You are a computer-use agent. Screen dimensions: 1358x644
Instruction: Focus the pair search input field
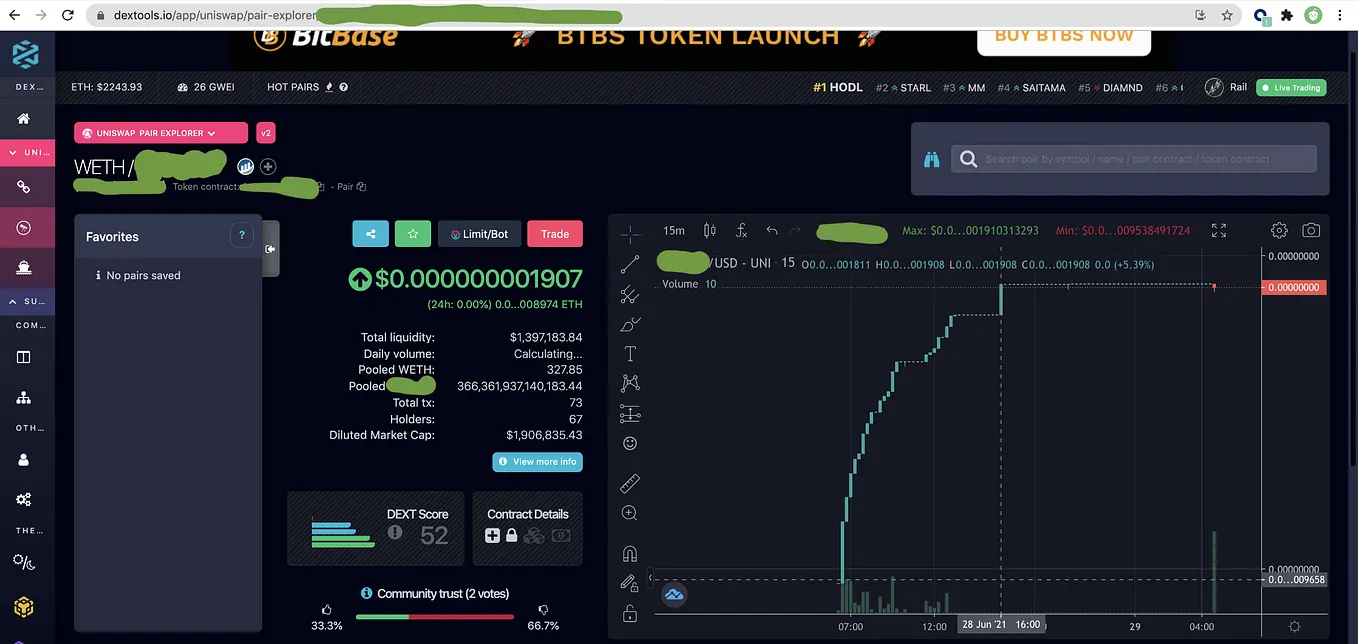[1134, 159]
